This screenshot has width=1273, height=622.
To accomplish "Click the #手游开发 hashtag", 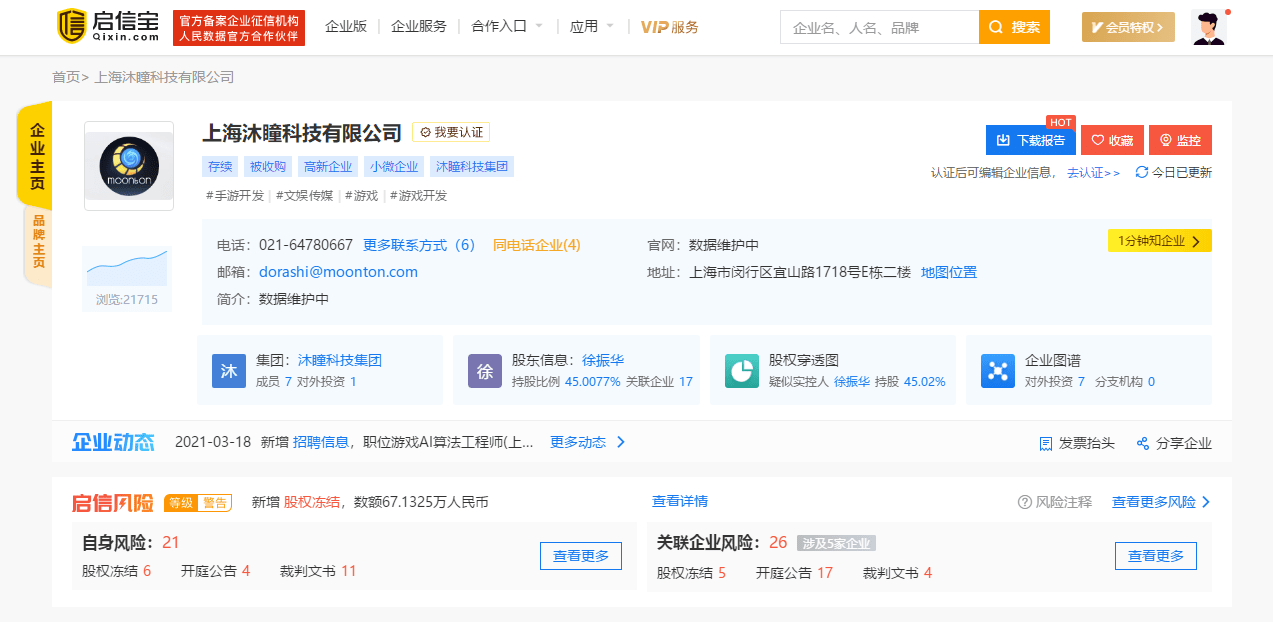I will coord(235,196).
